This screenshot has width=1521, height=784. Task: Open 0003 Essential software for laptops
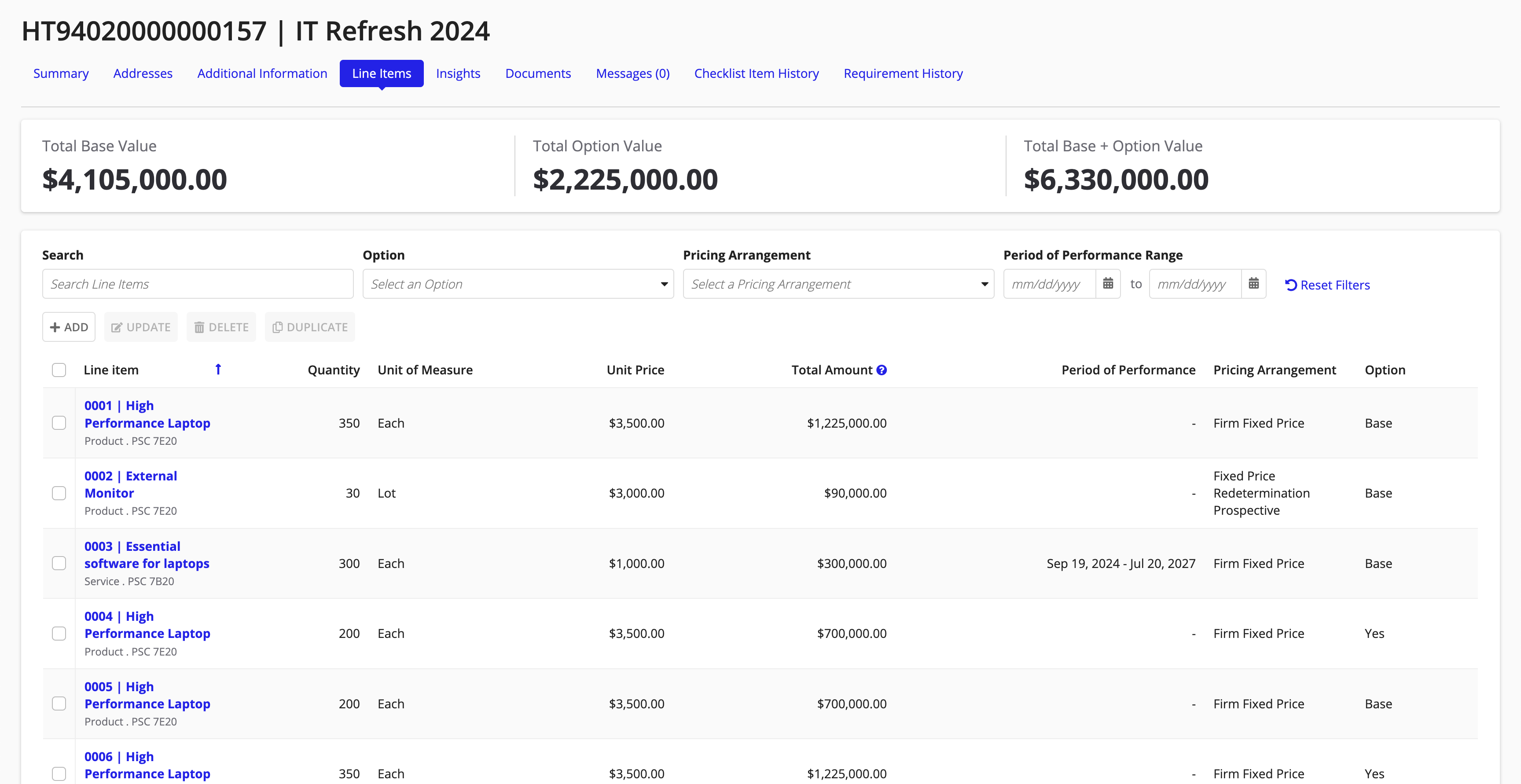[x=147, y=555]
